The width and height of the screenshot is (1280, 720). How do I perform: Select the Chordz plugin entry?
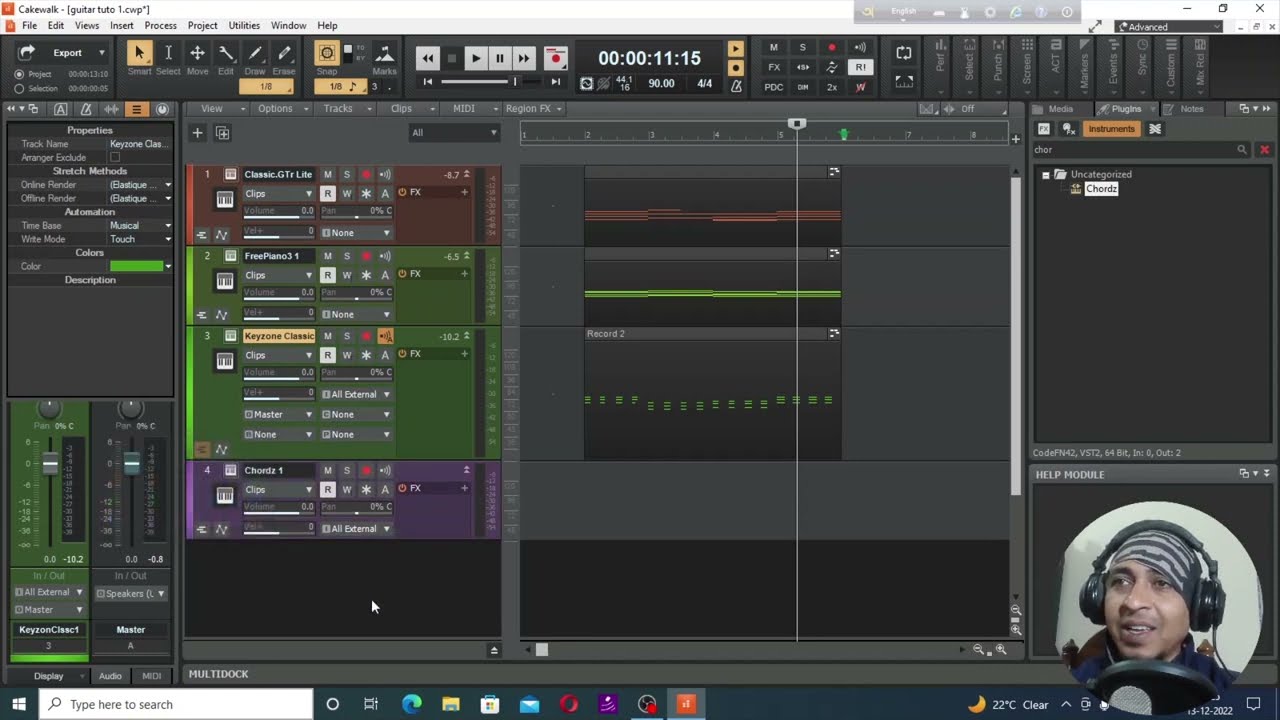tap(1101, 189)
